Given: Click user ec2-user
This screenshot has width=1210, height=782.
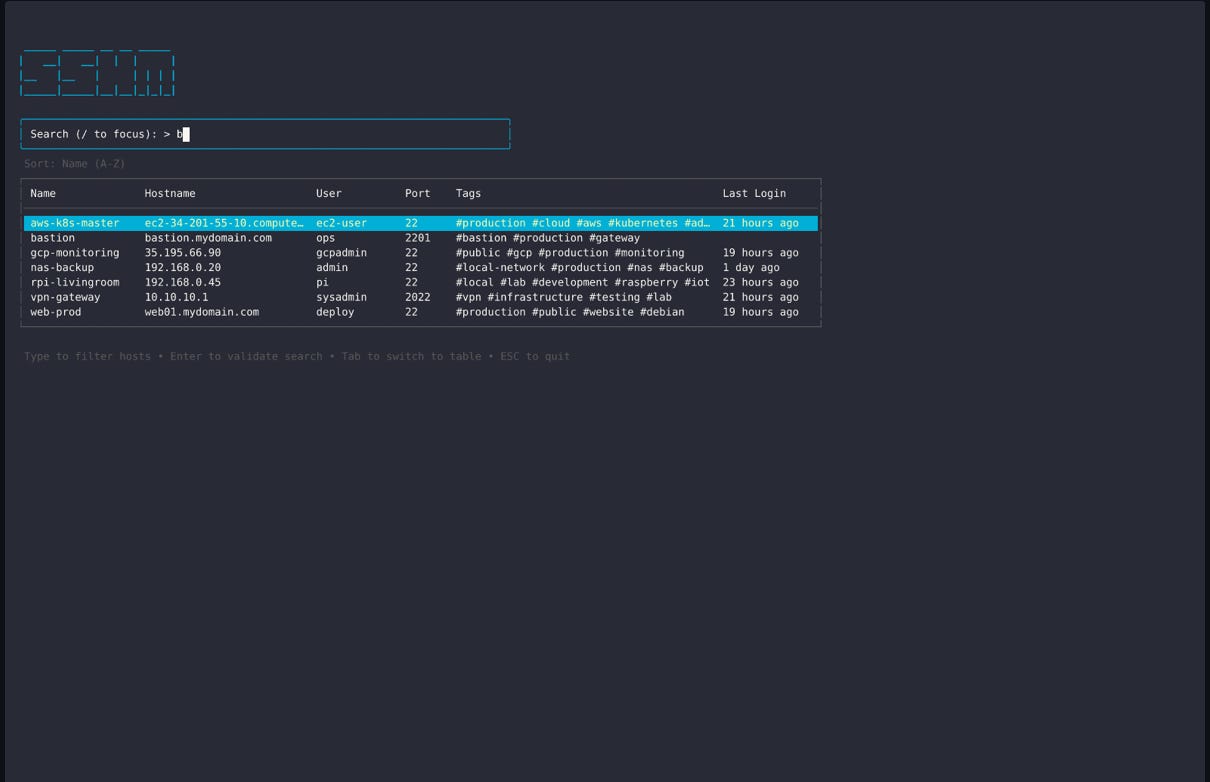Looking at the screenshot, I should [x=342, y=223].
